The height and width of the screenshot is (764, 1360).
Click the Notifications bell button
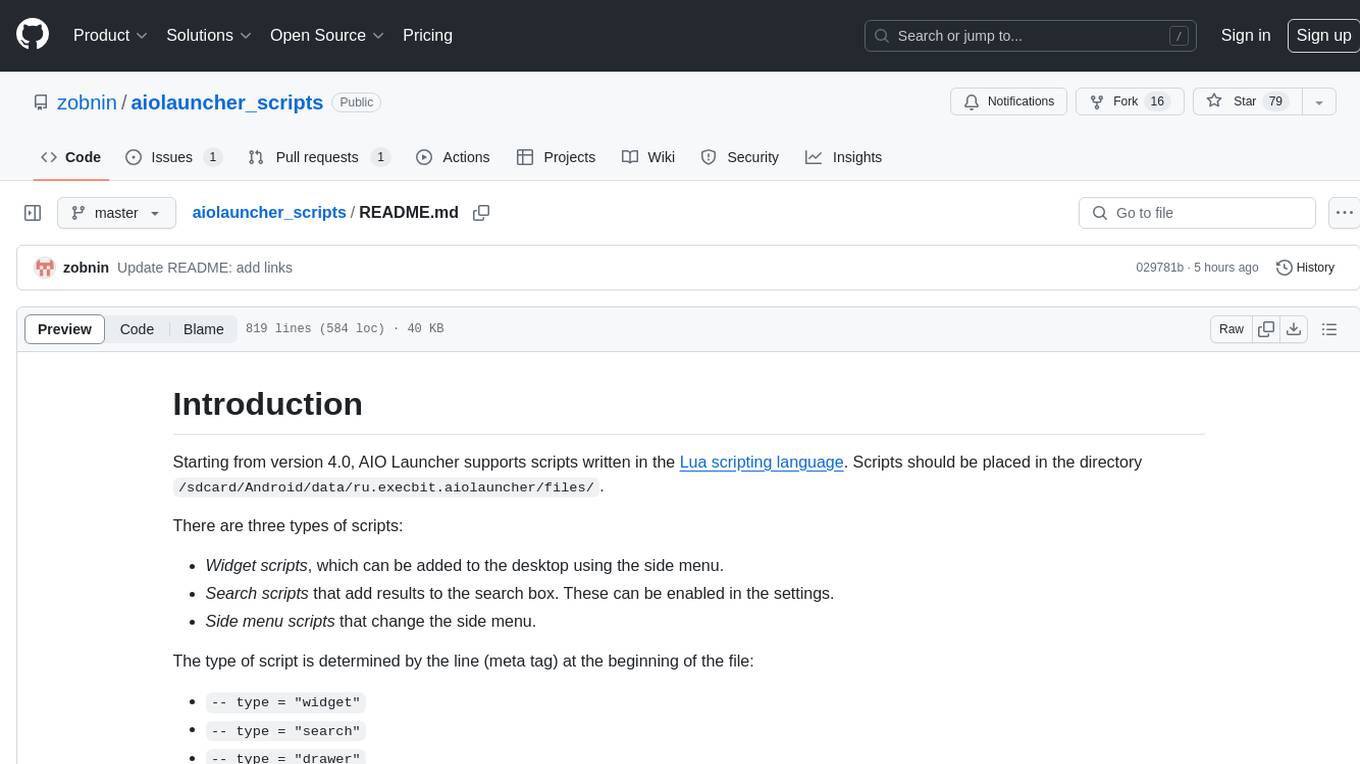1009,102
